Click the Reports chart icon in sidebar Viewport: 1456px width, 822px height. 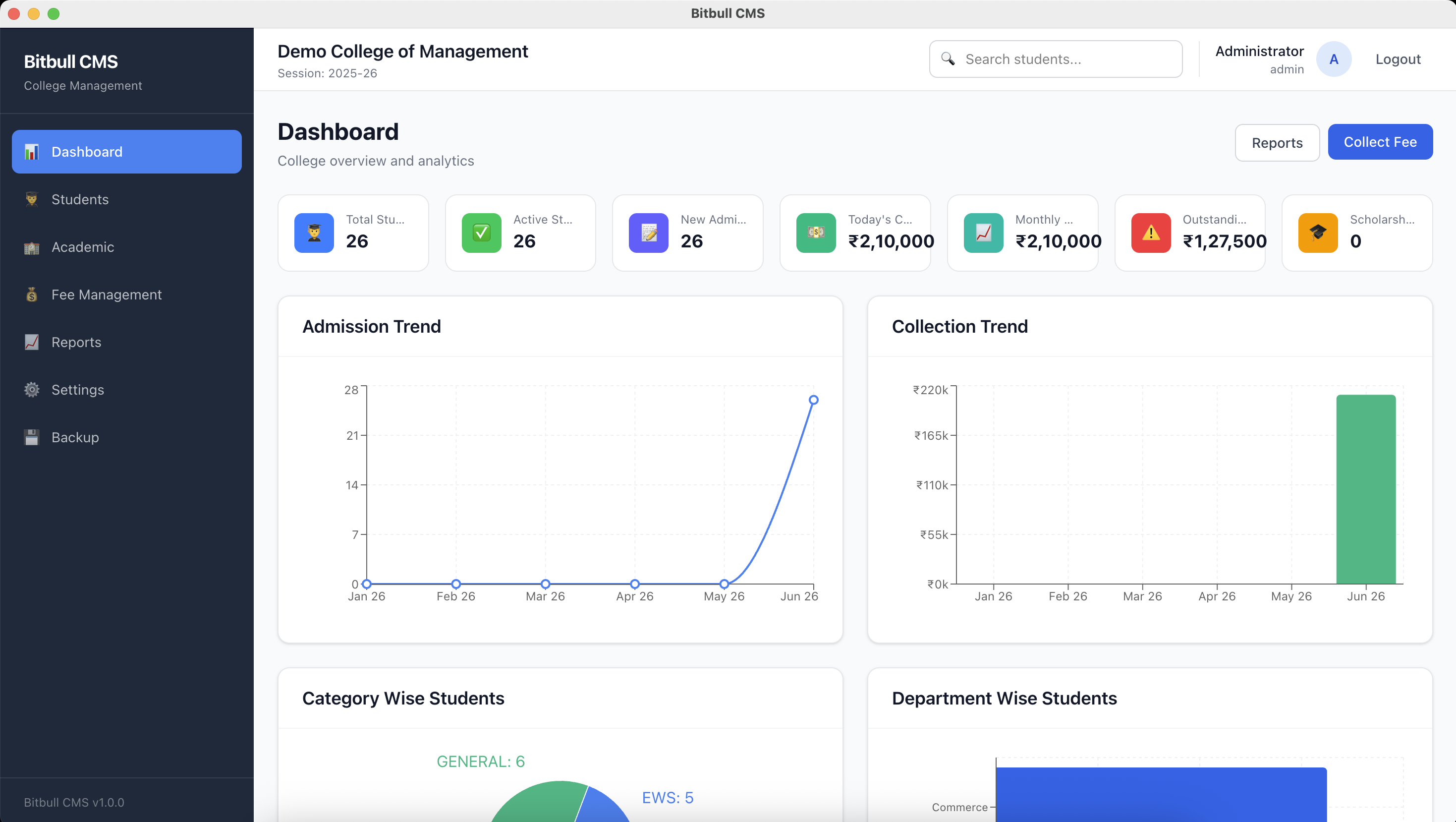pyautogui.click(x=32, y=342)
